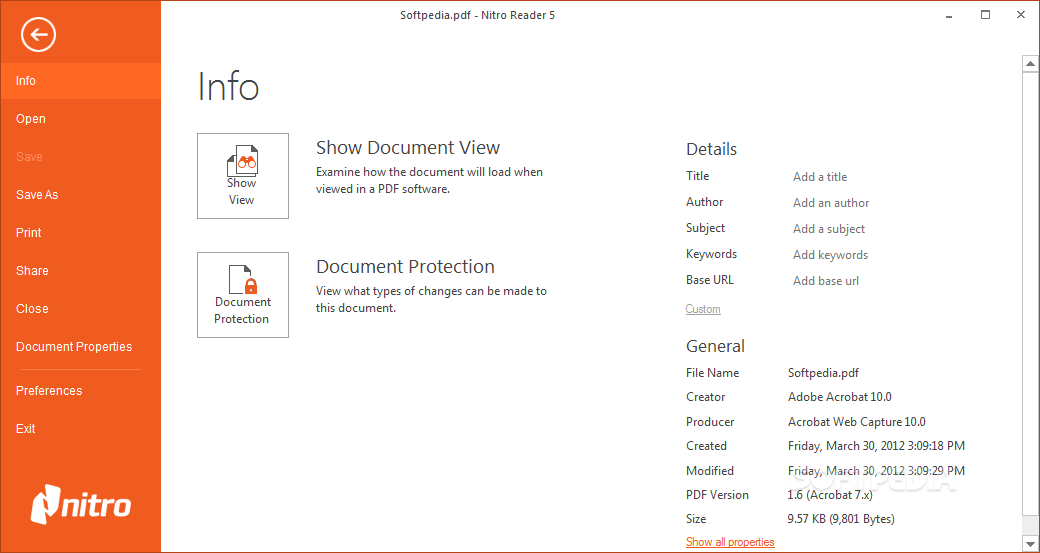
Task: Open the Share menu entry
Action: click(80, 271)
